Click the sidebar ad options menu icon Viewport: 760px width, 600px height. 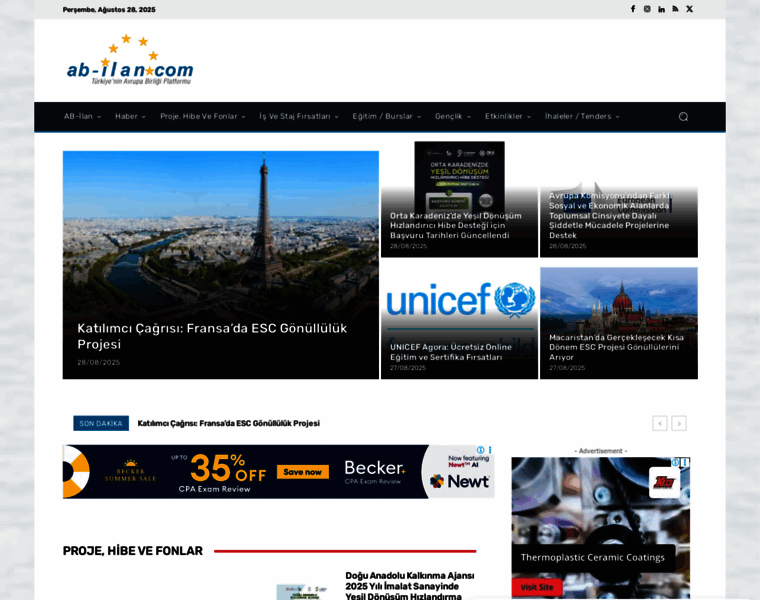(x=685, y=462)
